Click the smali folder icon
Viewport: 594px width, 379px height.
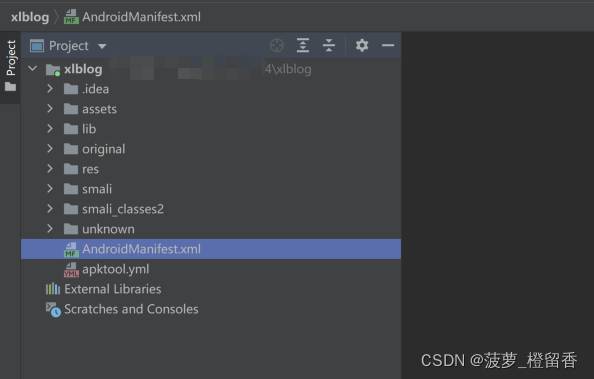[x=71, y=189]
